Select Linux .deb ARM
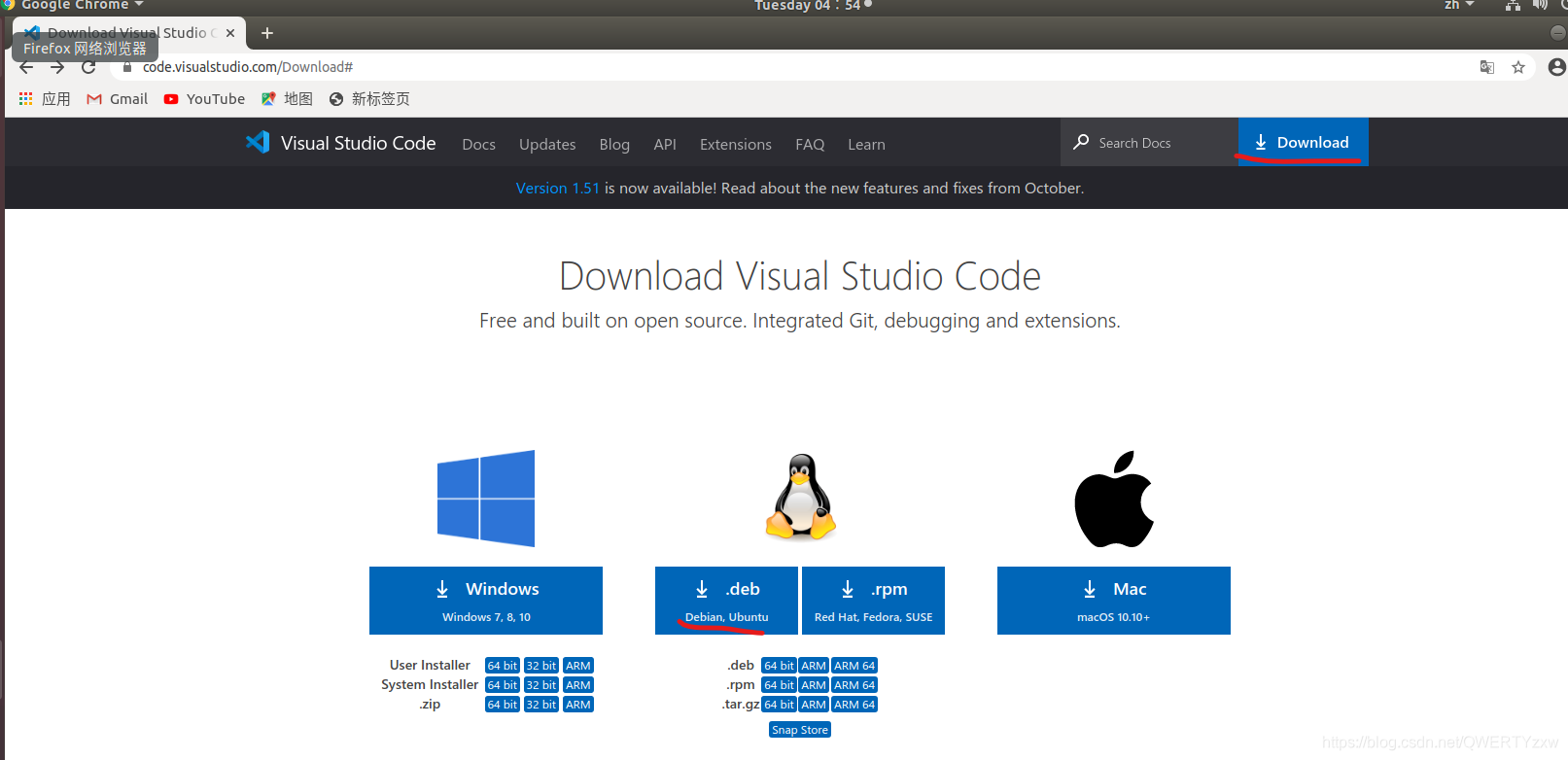 point(814,666)
